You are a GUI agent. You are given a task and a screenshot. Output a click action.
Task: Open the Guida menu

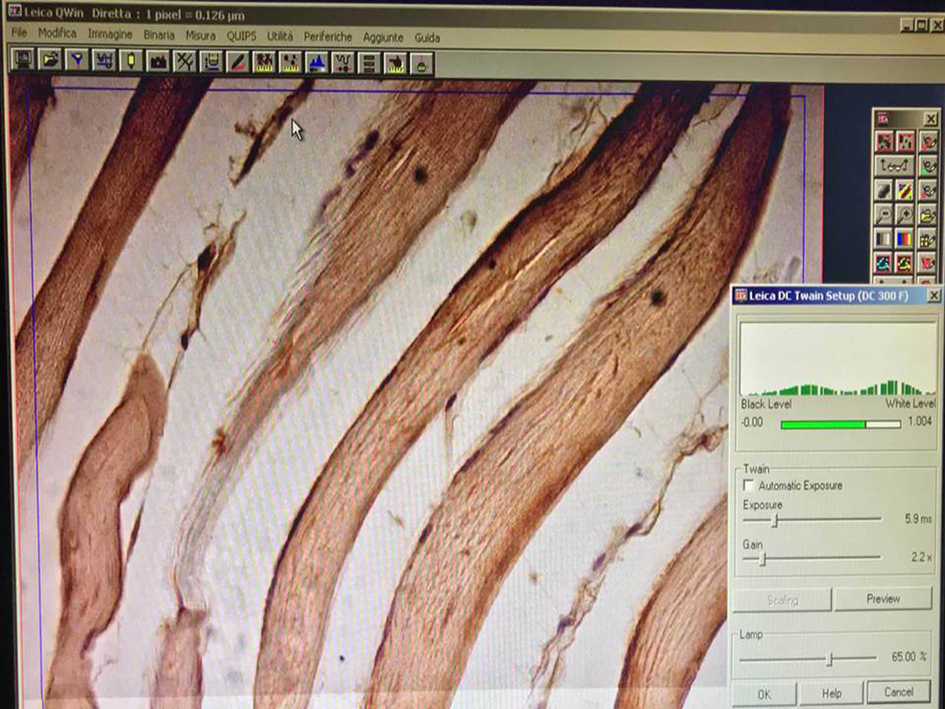[427, 38]
